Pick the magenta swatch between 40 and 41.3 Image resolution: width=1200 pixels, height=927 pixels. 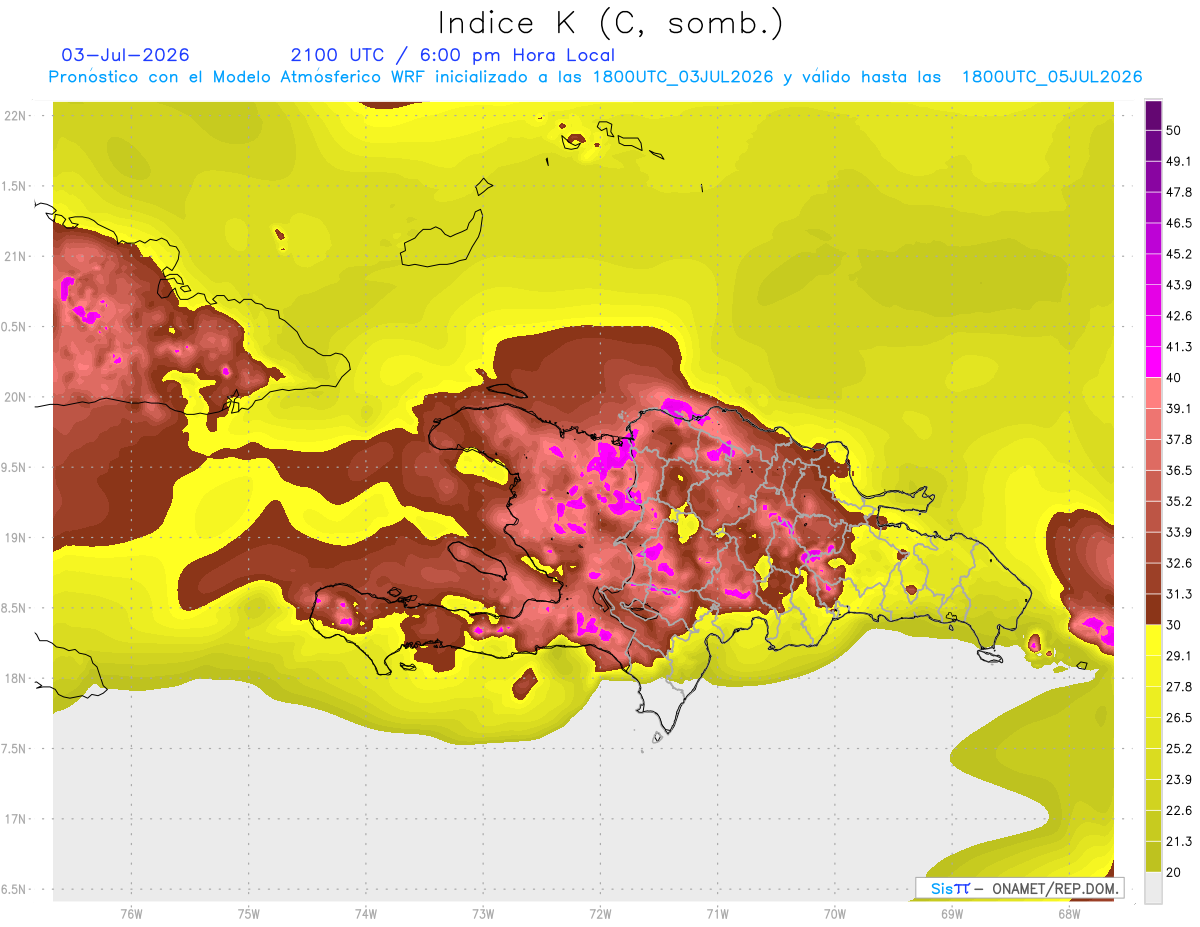(1153, 362)
